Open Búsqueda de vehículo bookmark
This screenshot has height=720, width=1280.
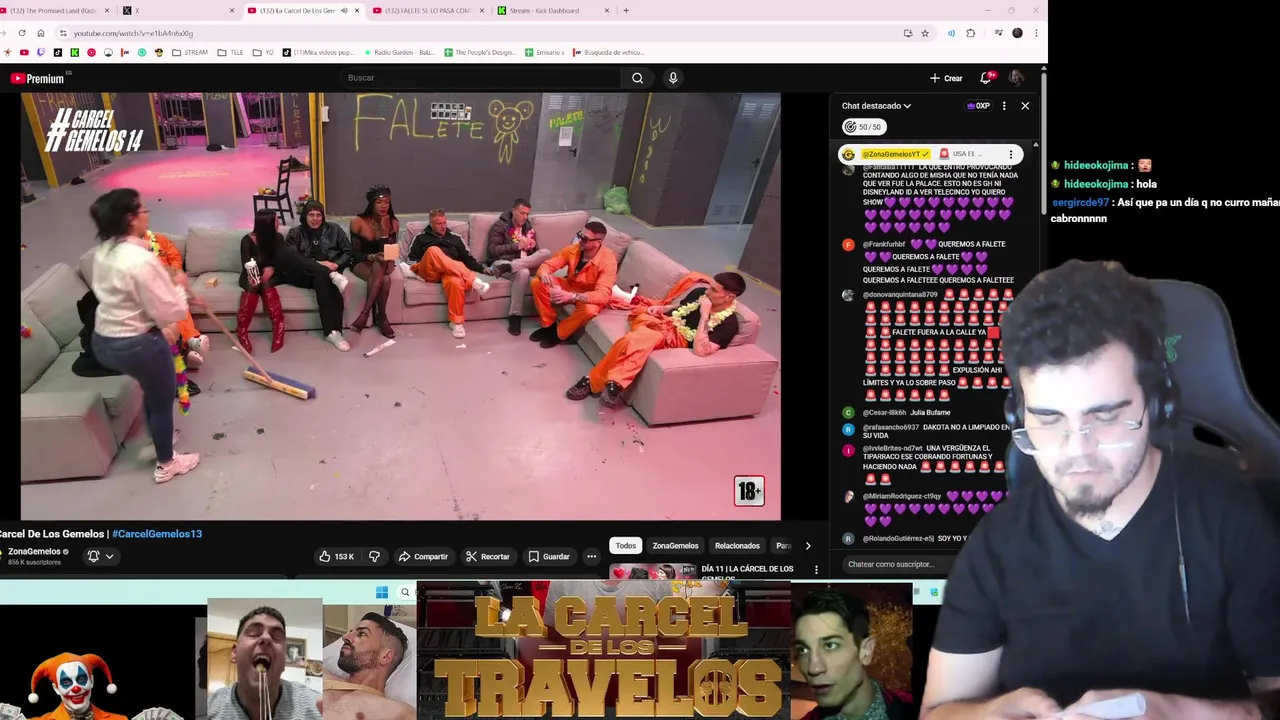pyautogui.click(x=608, y=53)
